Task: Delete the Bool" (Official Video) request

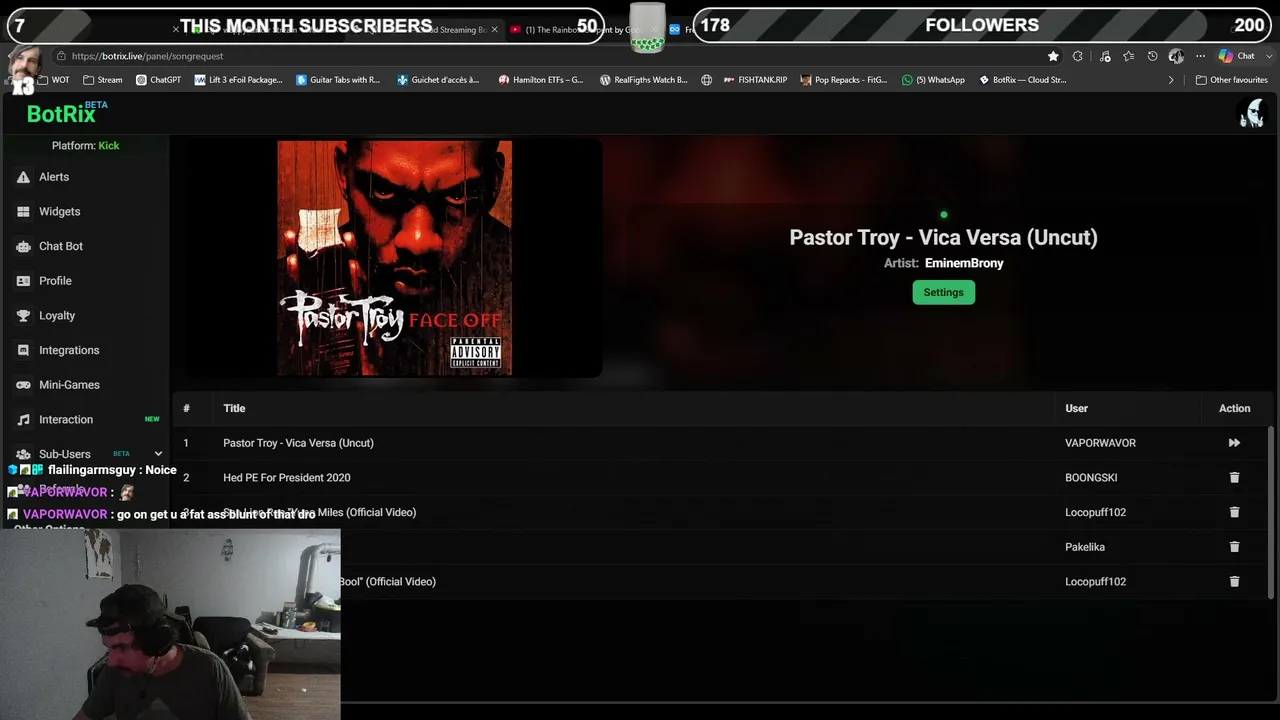Action: point(1234,582)
